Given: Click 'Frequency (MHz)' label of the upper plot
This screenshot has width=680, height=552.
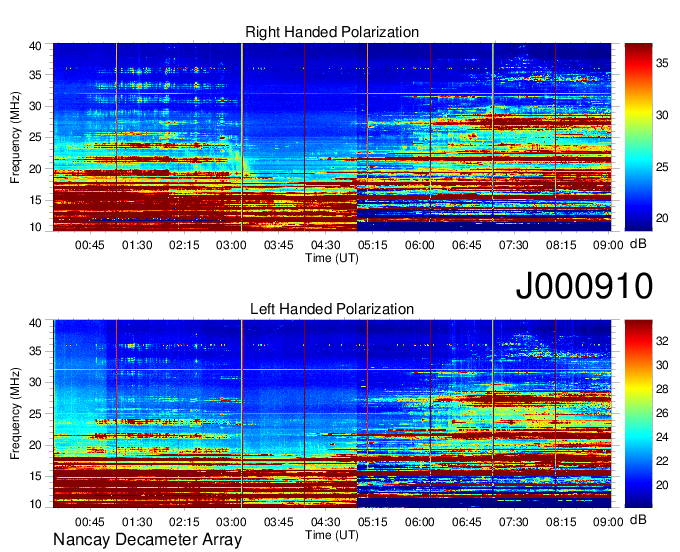Looking at the screenshot, I should coord(15,137).
